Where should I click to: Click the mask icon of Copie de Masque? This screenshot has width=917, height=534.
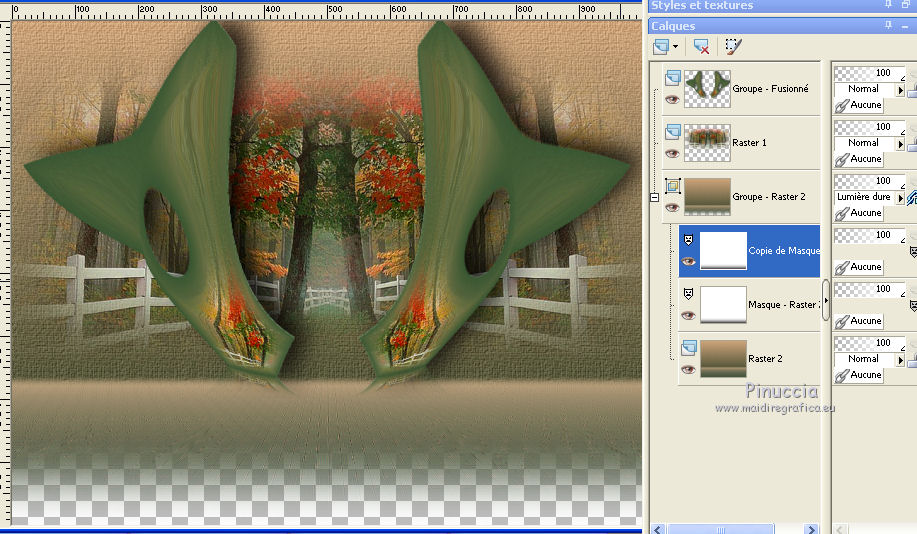point(687,240)
